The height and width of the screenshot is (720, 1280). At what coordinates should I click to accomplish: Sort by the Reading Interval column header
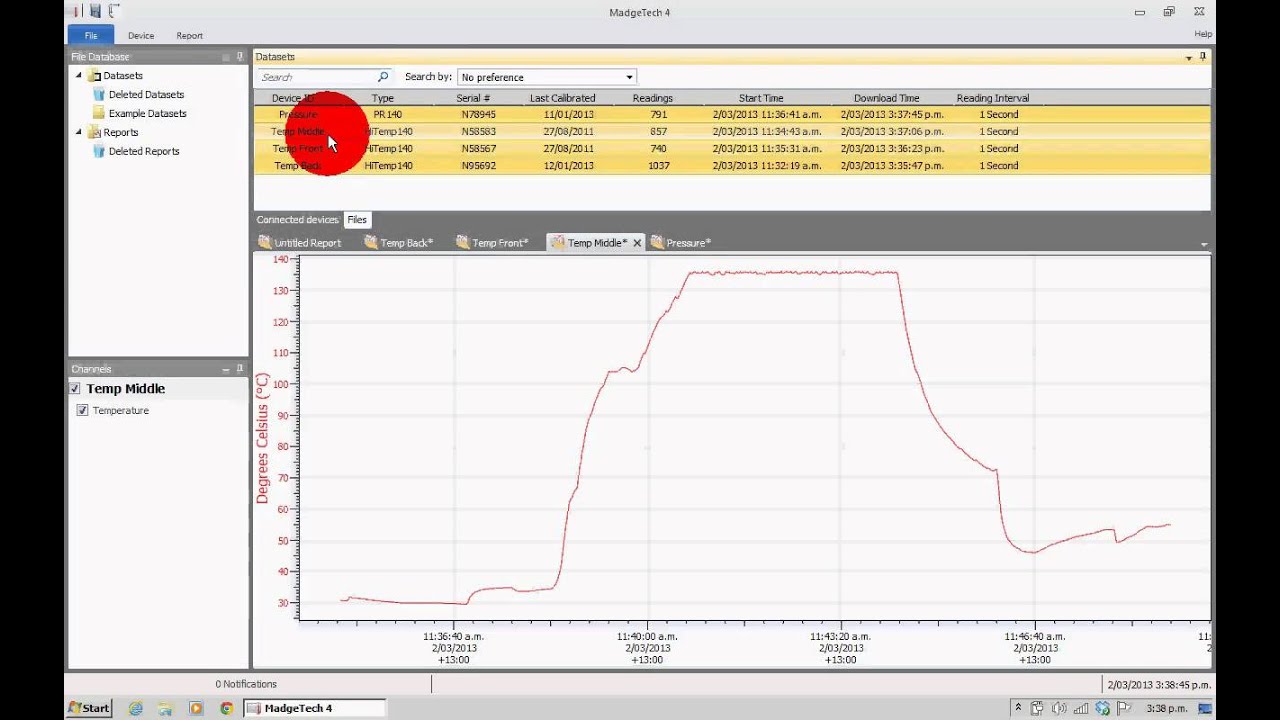(993, 98)
